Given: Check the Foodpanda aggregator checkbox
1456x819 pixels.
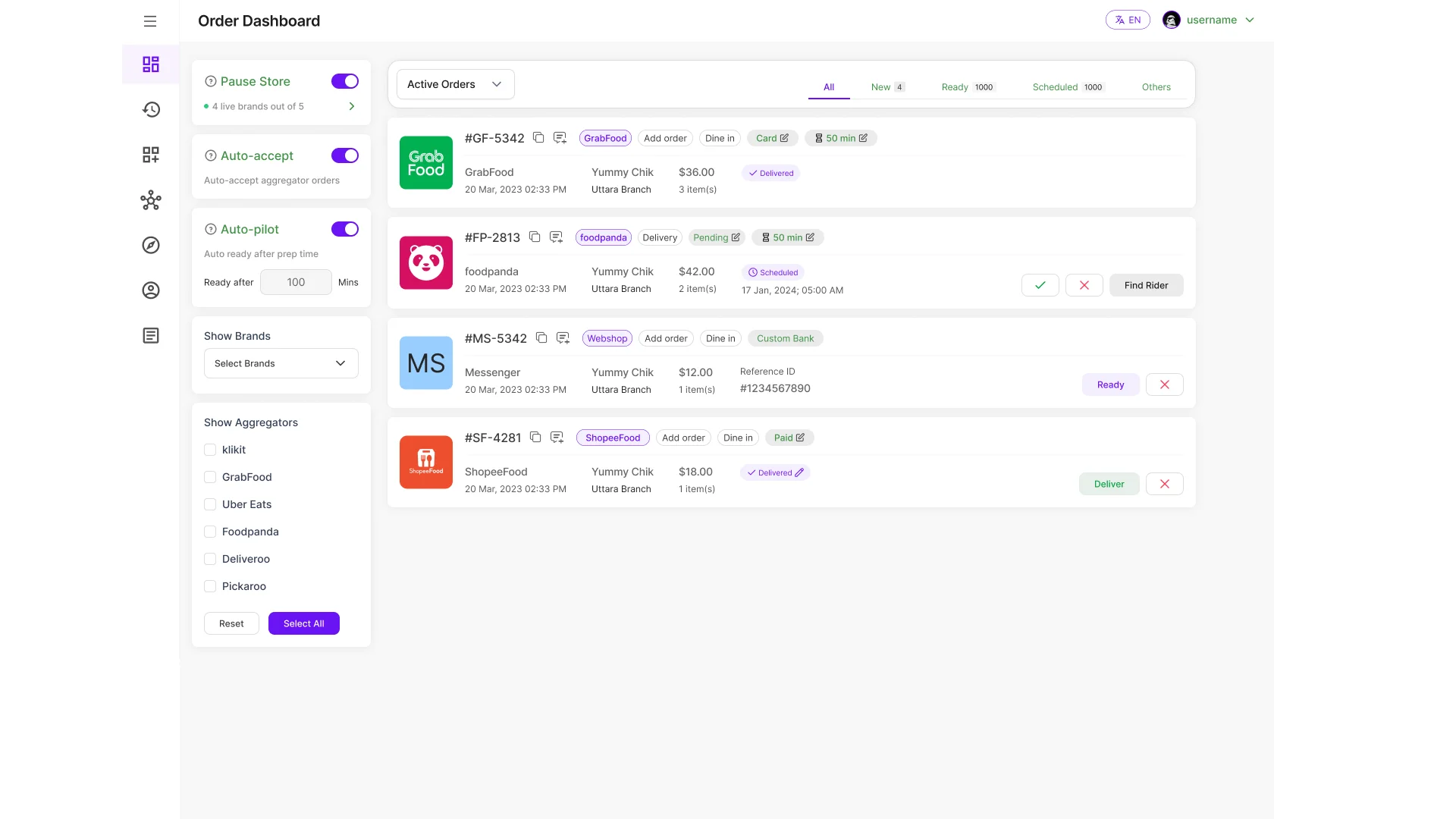Looking at the screenshot, I should (x=210, y=532).
